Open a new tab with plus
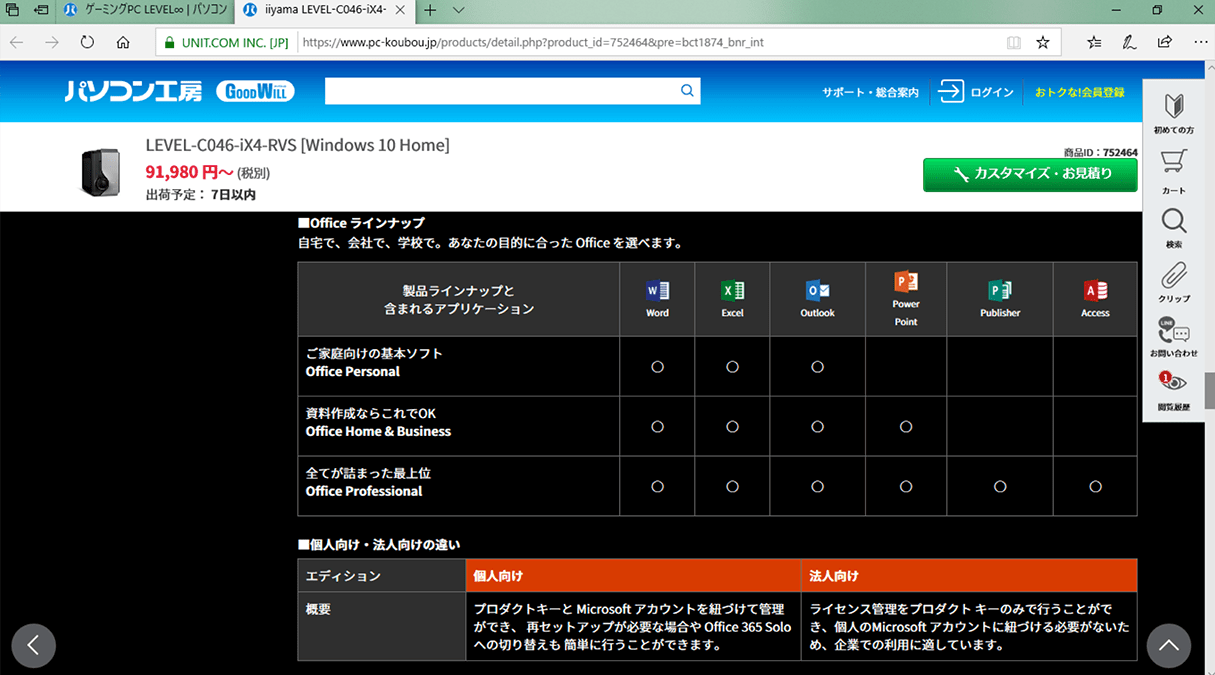The image size is (1215, 675). click(x=430, y=10)
